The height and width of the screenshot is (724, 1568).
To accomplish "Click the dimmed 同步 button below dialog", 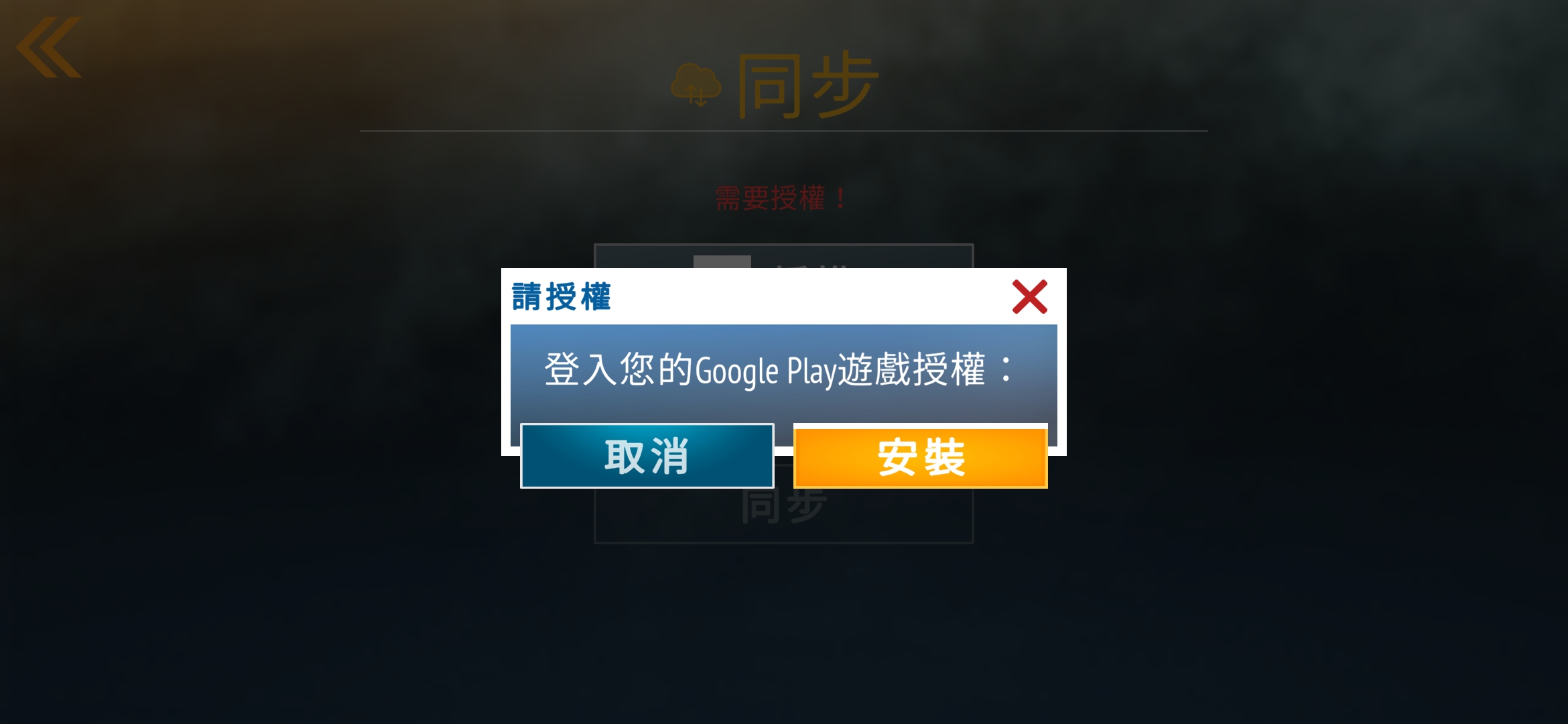I will [x=783, y=506].
